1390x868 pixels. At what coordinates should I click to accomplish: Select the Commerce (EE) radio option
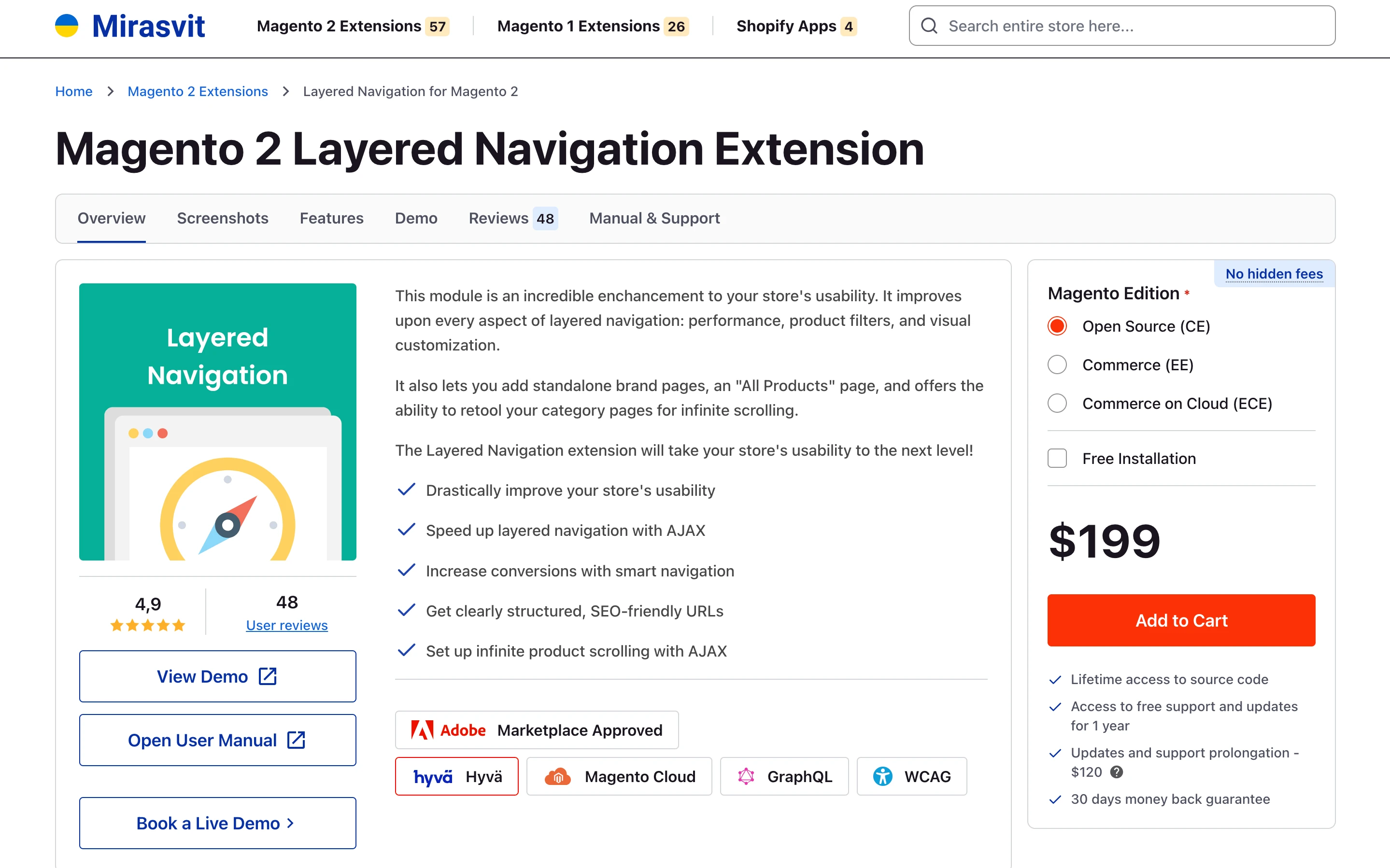[1057, 365]
